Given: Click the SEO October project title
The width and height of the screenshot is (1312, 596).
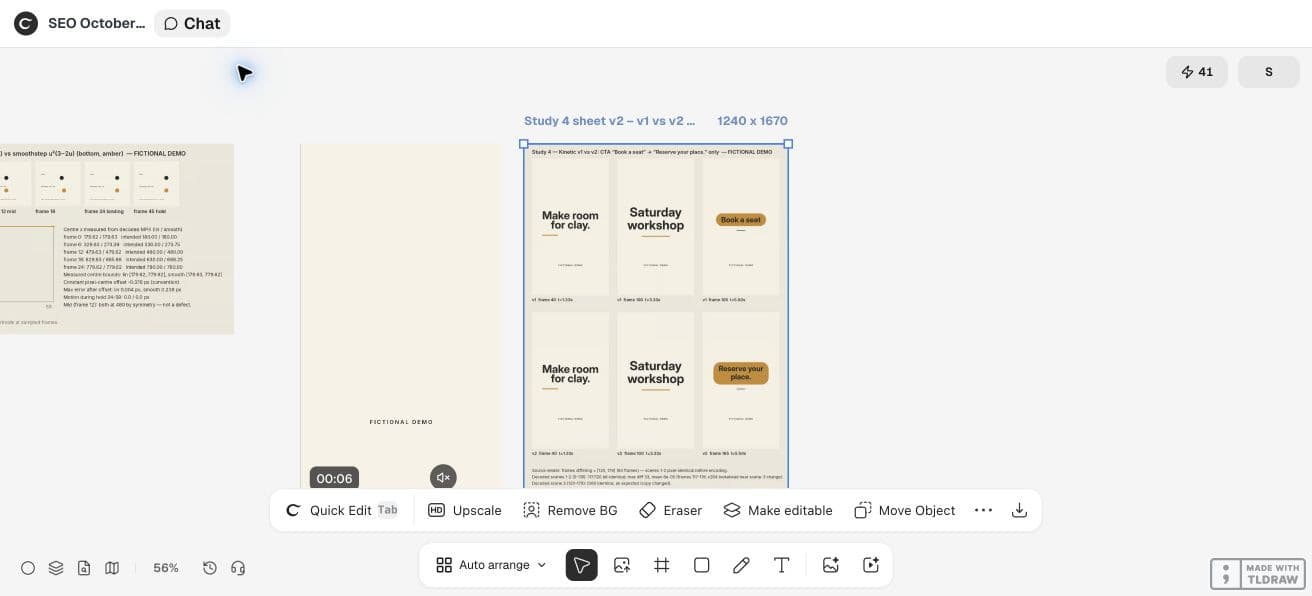Looking at the screenshot, I should click(x=96, y=23).
